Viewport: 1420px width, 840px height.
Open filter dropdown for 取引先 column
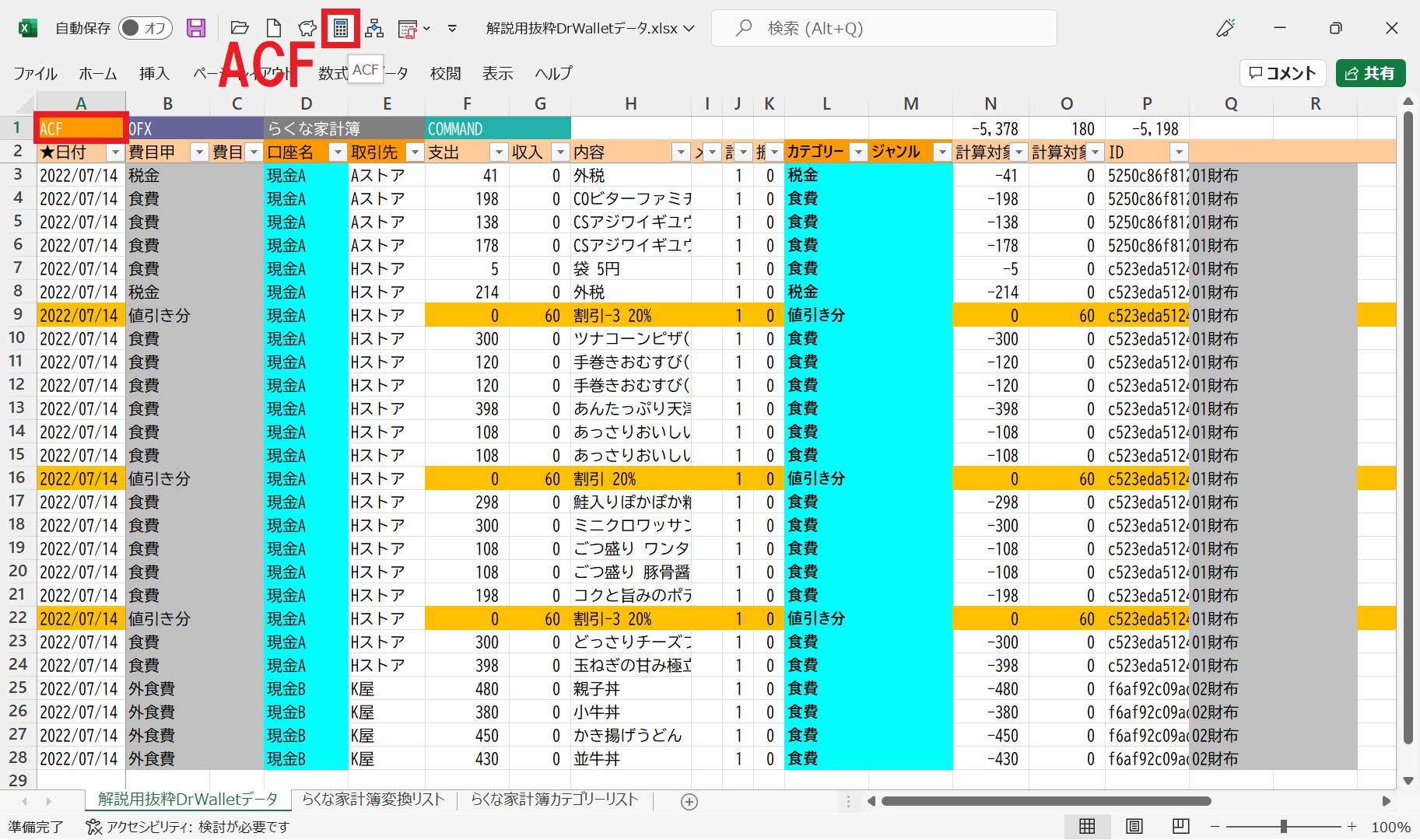click(x=415, y=152)
